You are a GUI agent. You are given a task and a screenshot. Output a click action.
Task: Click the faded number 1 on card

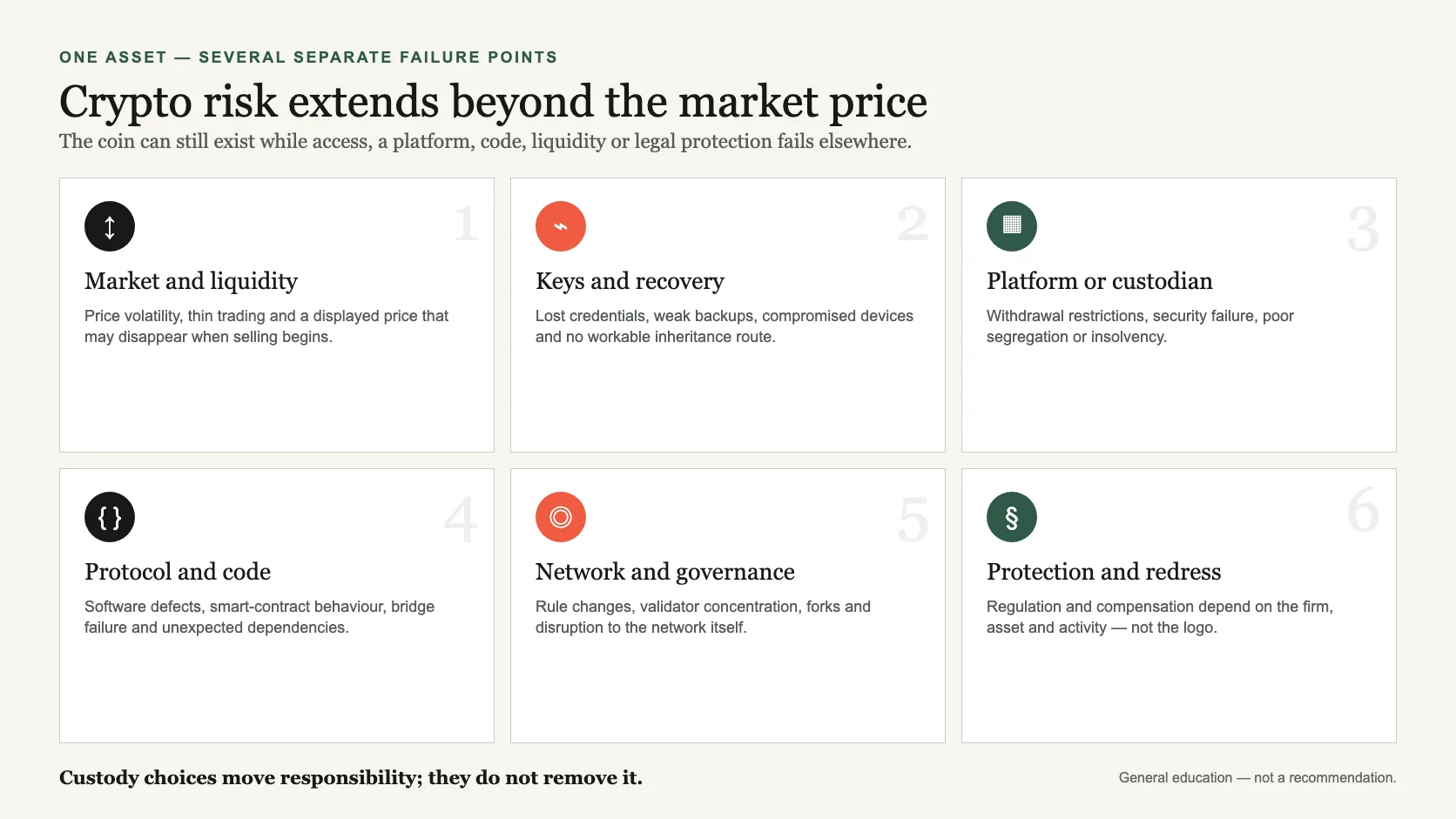pyautogui.click(x=466, y=224)
